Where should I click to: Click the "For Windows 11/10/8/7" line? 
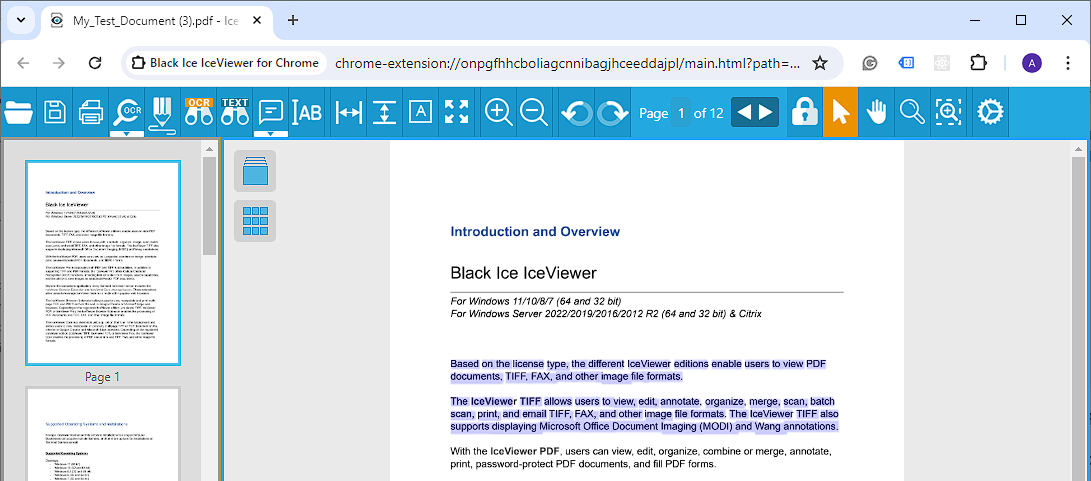[x=536, y=301]
